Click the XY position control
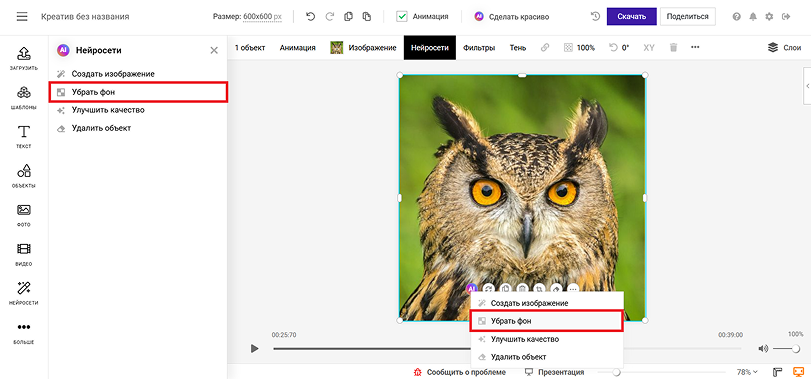This screenshot has height=379, width=811. click(649, 48)
